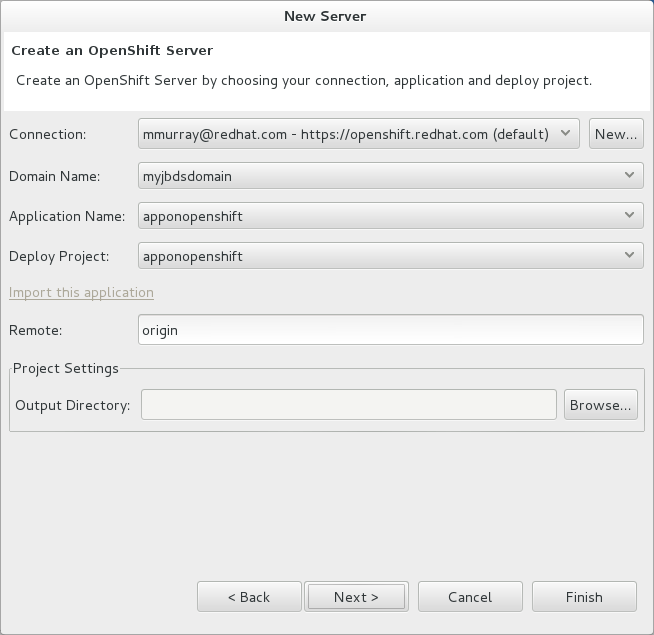Click the New Server title bar
This screenshot has height=635, width=654.
pyautogui.click(x=326, y=15)
